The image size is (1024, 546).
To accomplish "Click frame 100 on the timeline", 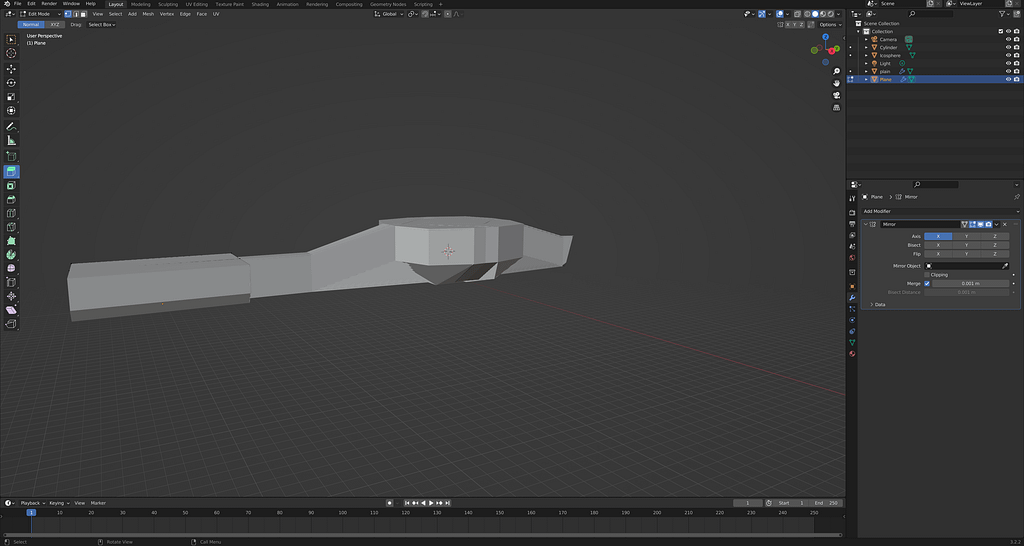I will [342, 512].
